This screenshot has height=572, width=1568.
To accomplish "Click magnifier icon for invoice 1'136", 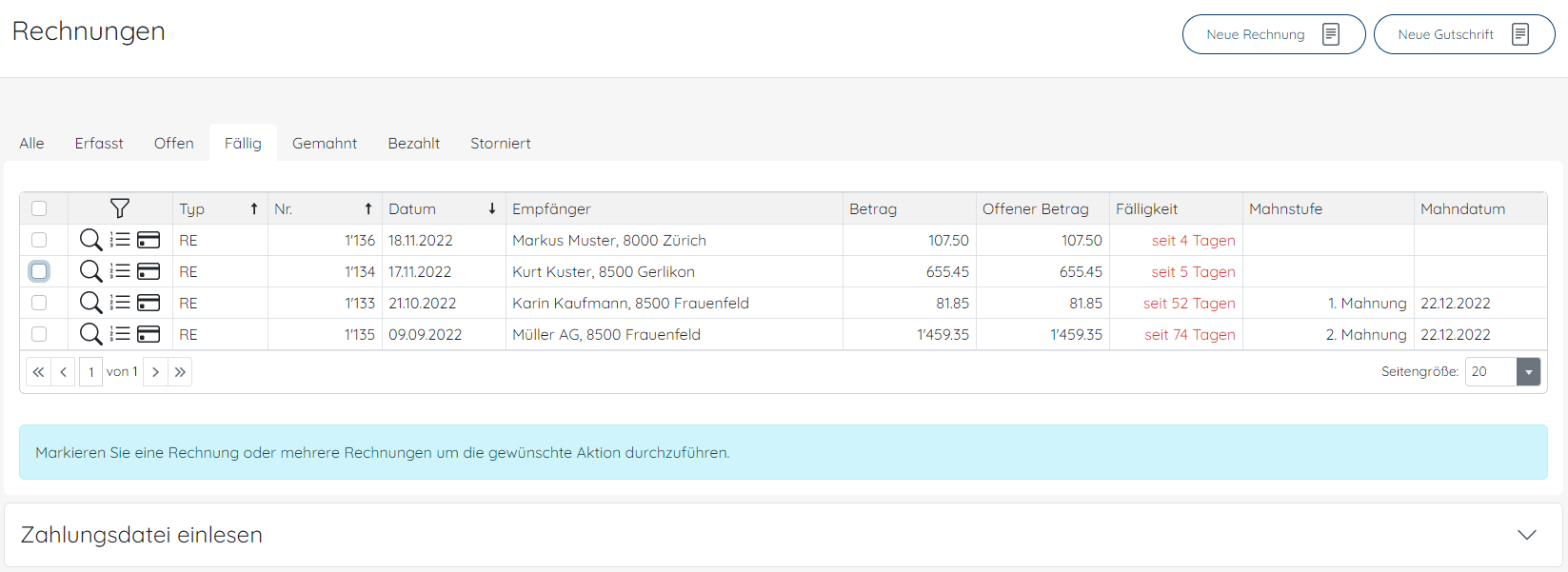I will click(x=90, y=240).
